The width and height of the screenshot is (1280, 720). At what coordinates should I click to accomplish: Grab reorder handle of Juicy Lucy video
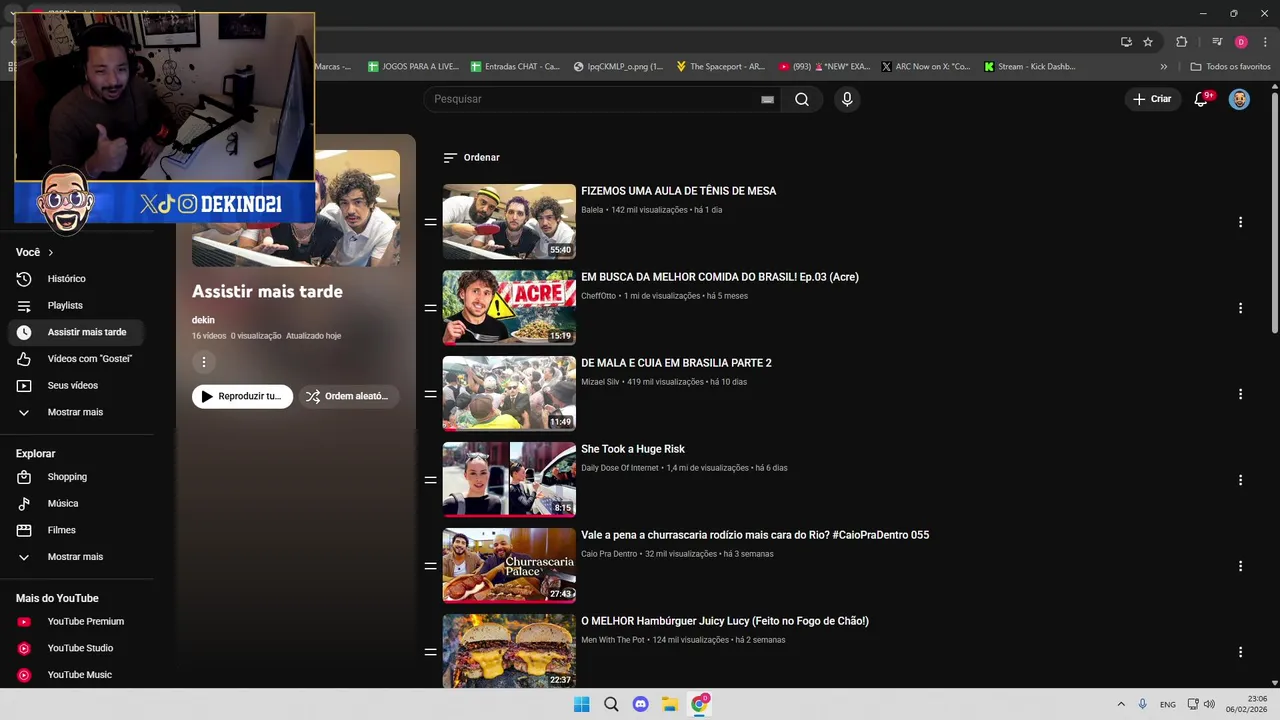[x=430, y=652]
